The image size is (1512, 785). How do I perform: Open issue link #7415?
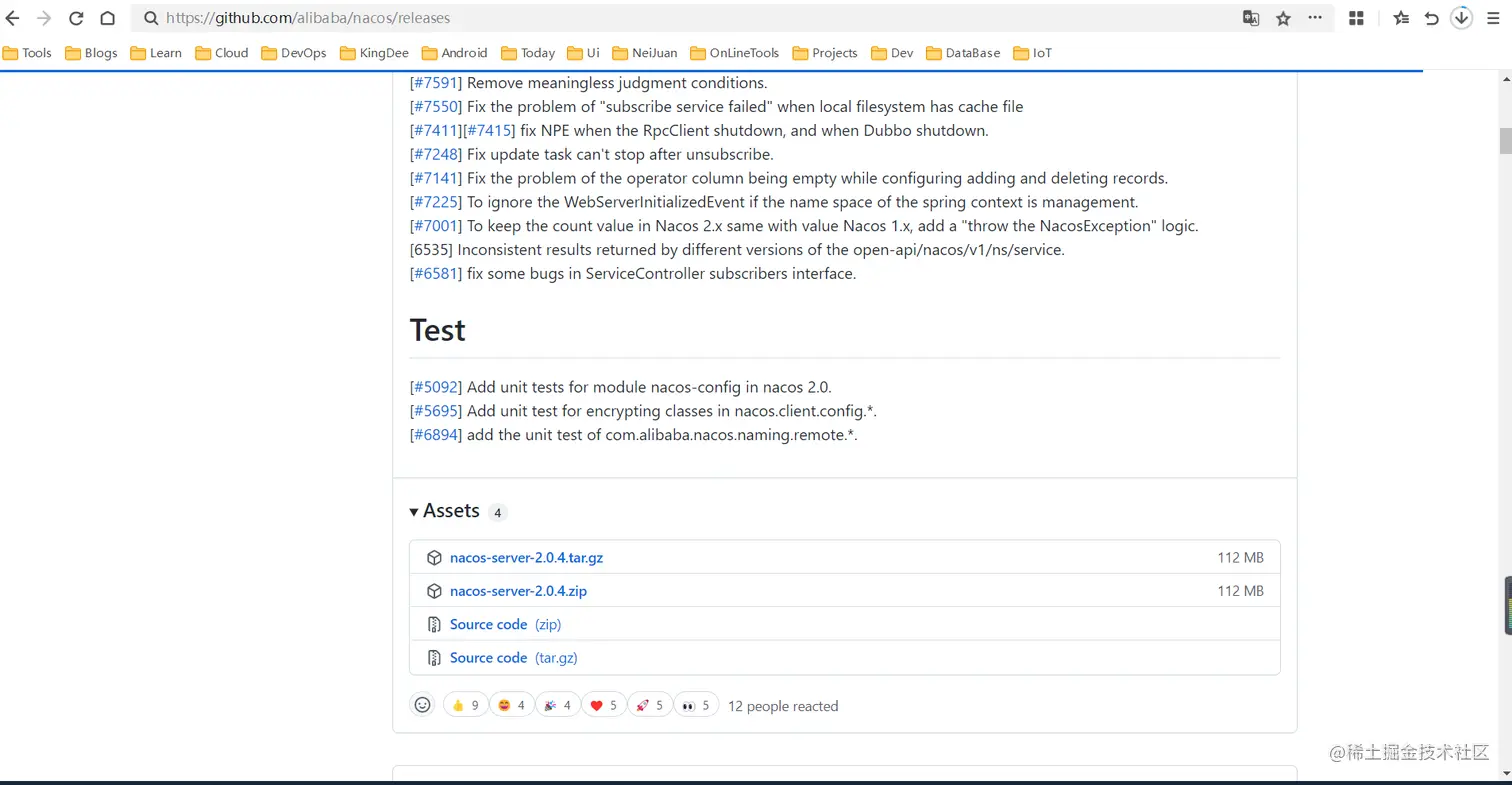pyautogui.click(x=489, y=131)
